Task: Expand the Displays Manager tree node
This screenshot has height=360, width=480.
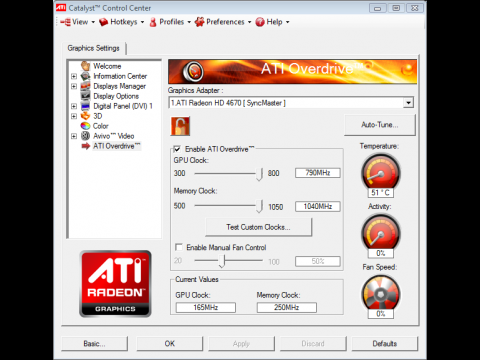Action: point(74,86)
